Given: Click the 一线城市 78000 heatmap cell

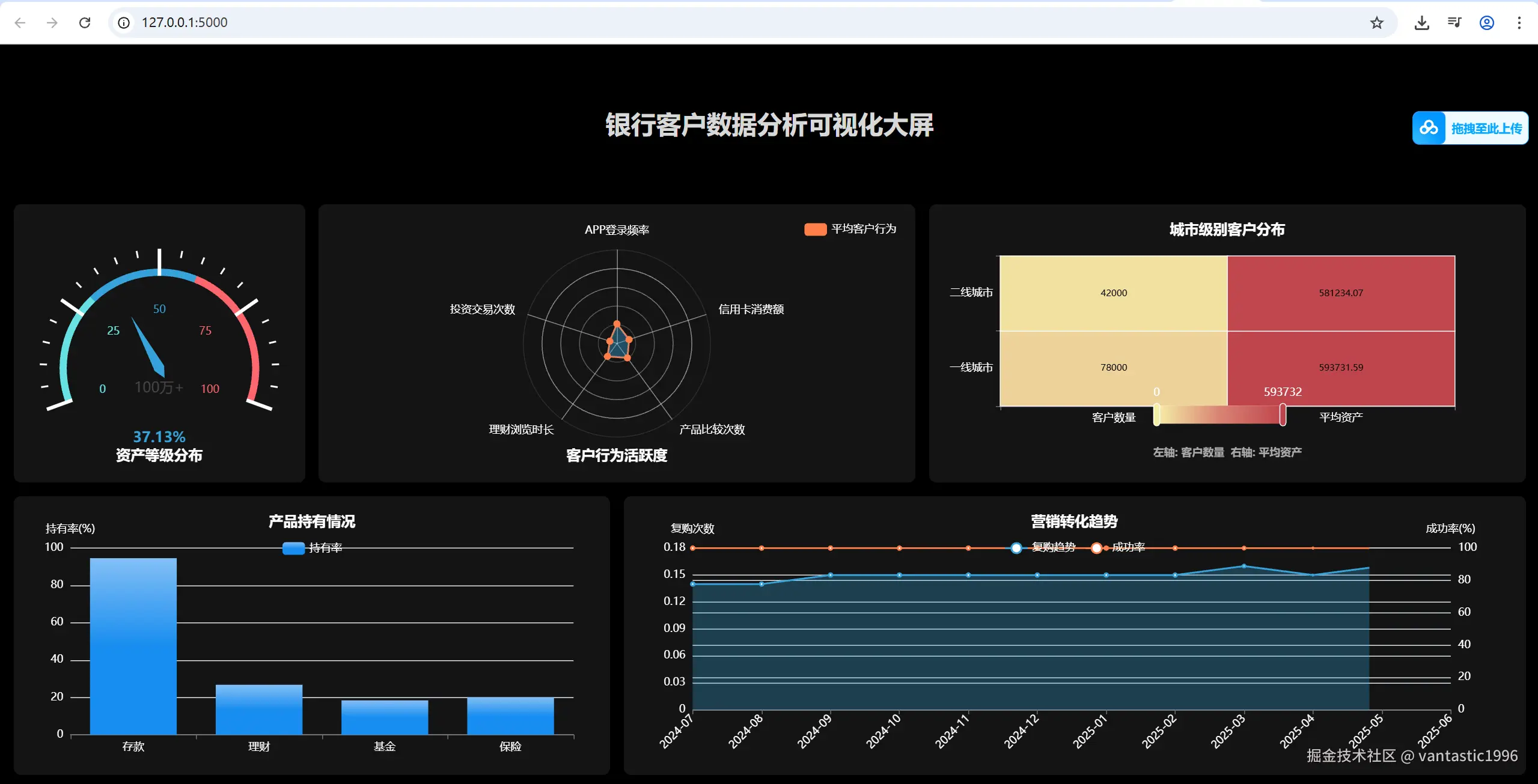Looking at the screenshot, I should click(x=1113, y=368).
